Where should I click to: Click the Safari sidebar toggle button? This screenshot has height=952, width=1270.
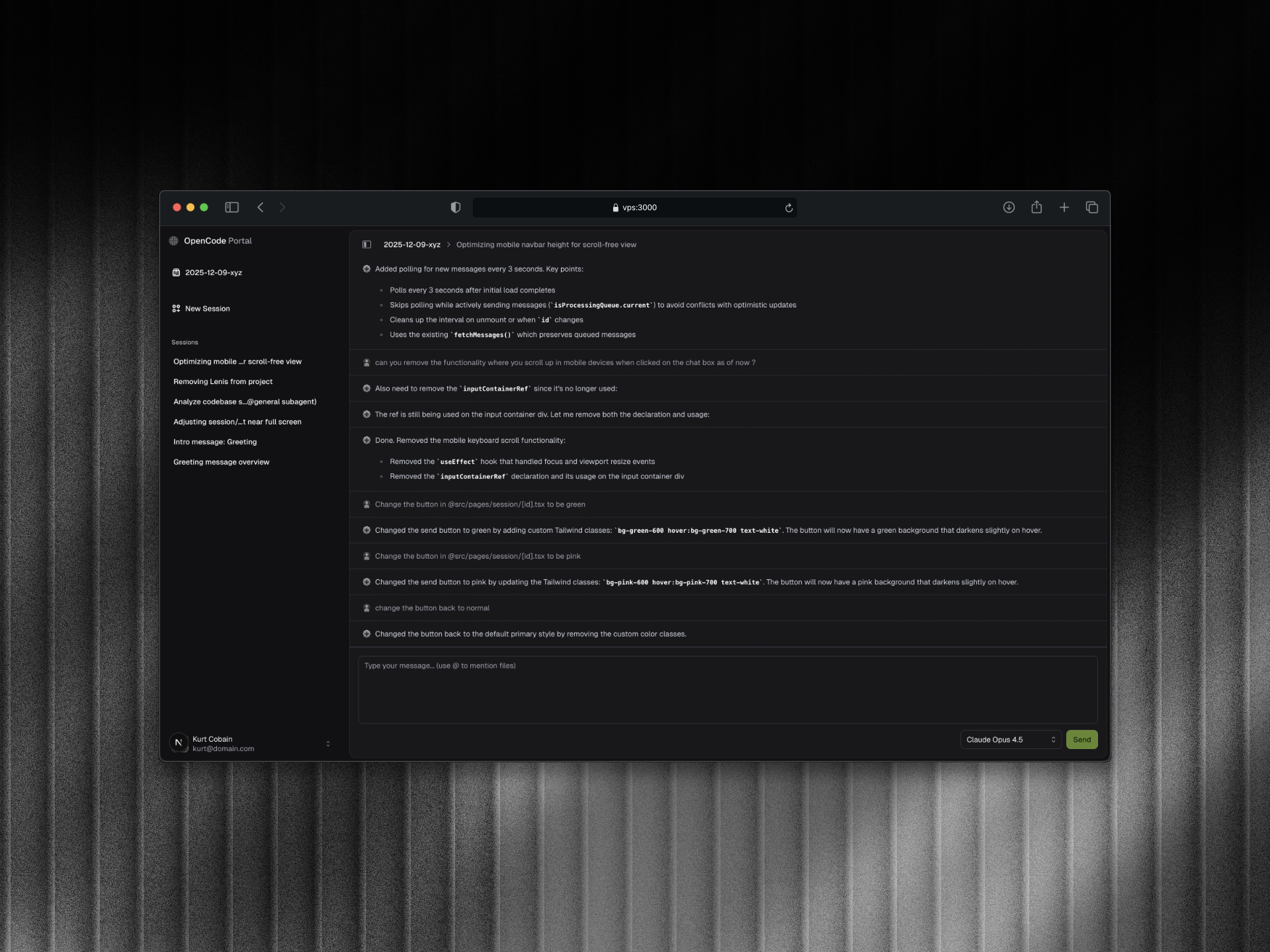click(x=232, y=208)
